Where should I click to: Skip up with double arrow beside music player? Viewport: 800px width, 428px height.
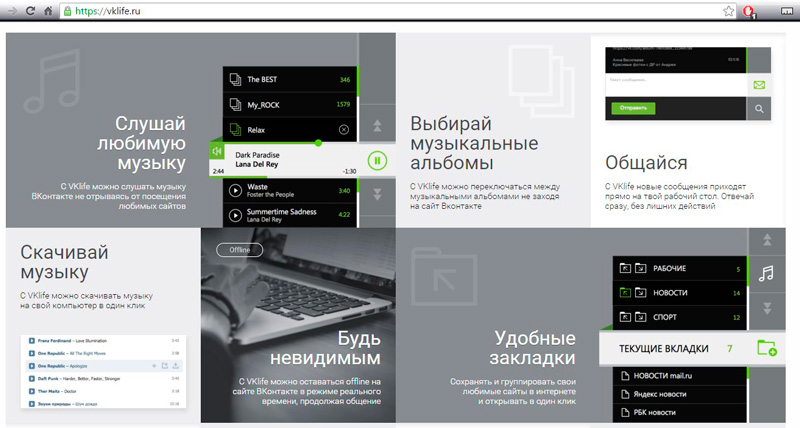pyautogui.click(x=377, y=125)
